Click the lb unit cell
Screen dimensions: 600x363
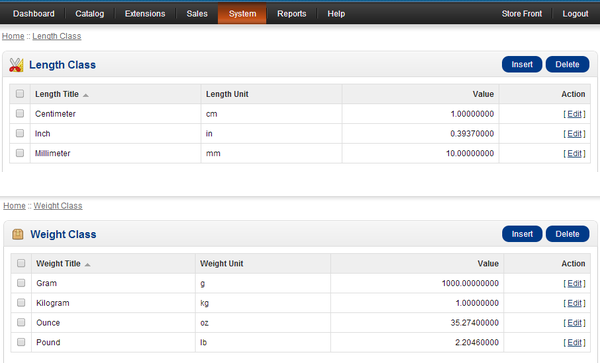point(263,342)
